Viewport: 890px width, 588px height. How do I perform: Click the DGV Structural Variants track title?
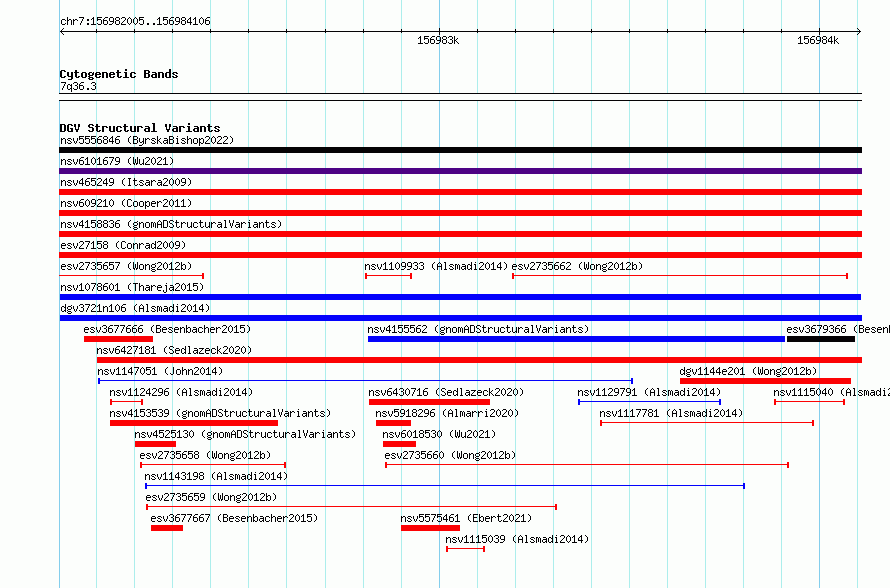click(140, 128)
